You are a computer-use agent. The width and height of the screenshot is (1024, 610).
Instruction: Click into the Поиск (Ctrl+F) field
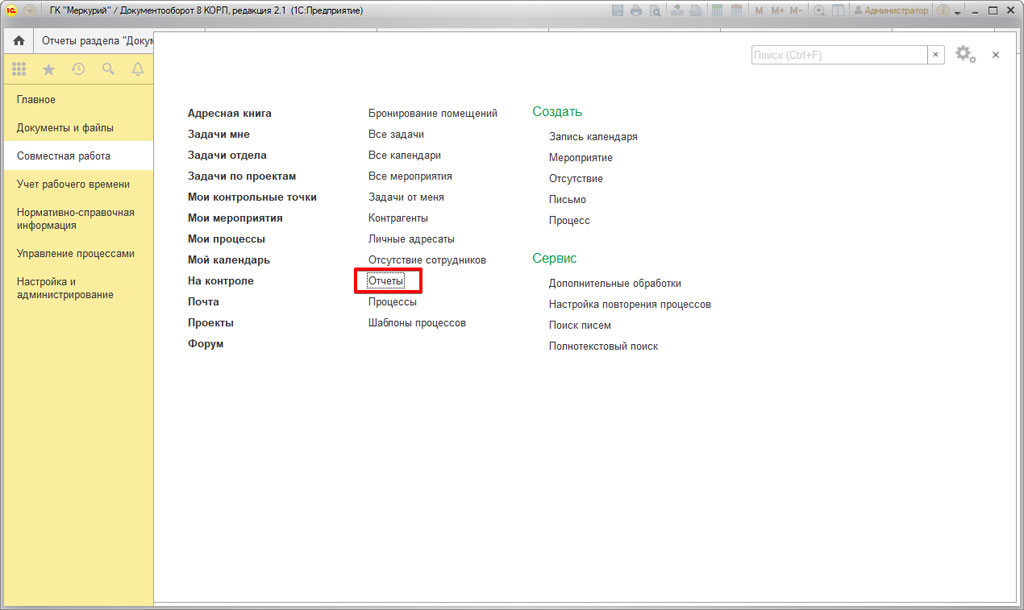pos(838,55)
